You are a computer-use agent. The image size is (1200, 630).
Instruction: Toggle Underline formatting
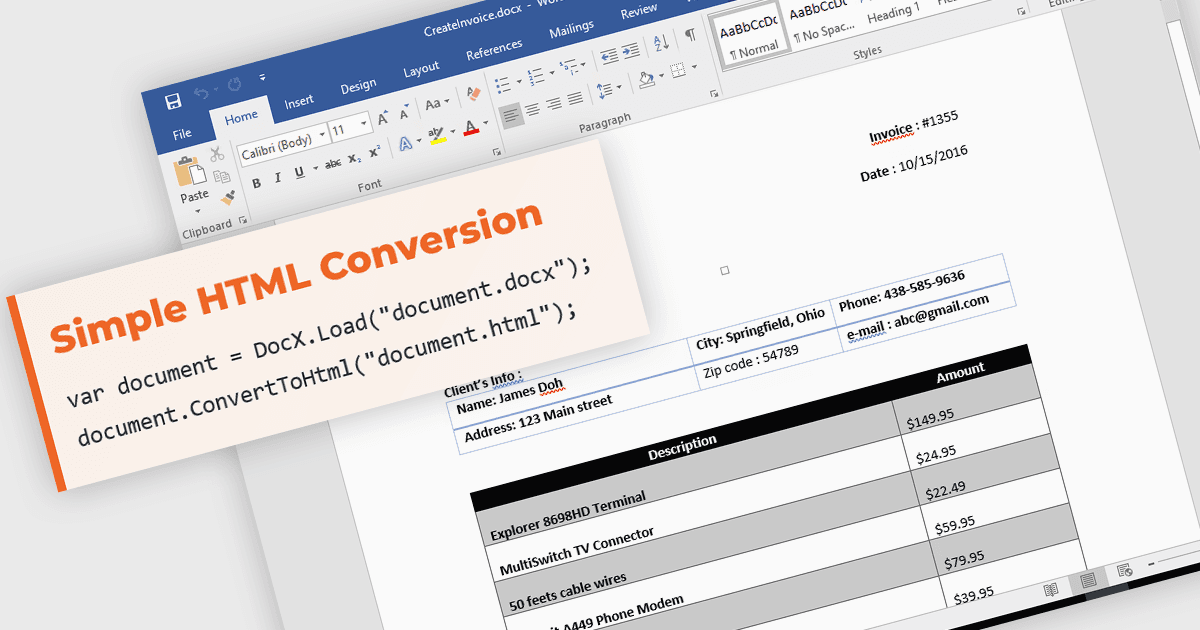299,172
